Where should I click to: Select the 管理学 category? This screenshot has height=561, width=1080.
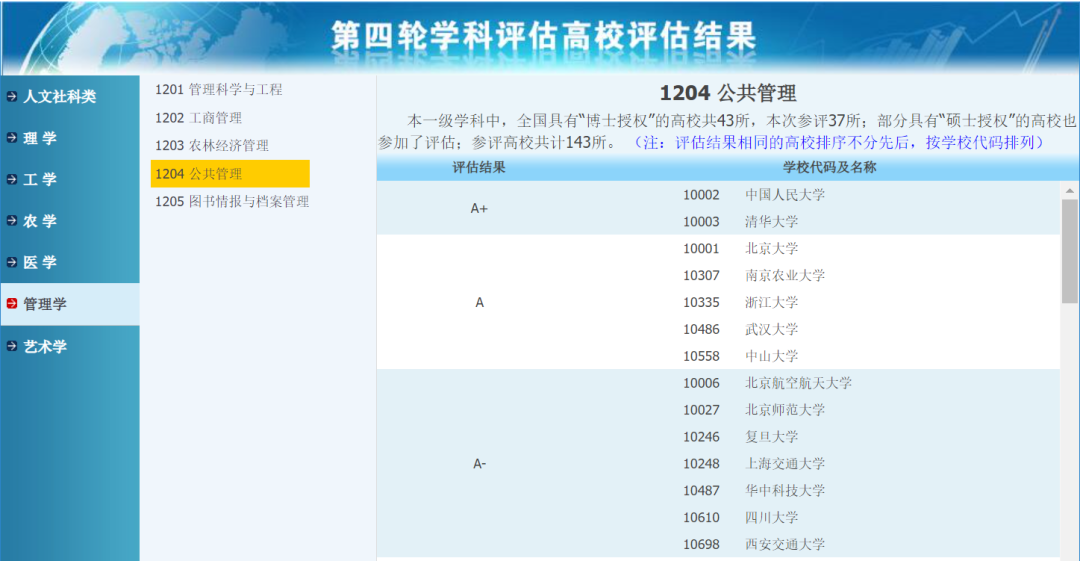click(x=70, y=304)
